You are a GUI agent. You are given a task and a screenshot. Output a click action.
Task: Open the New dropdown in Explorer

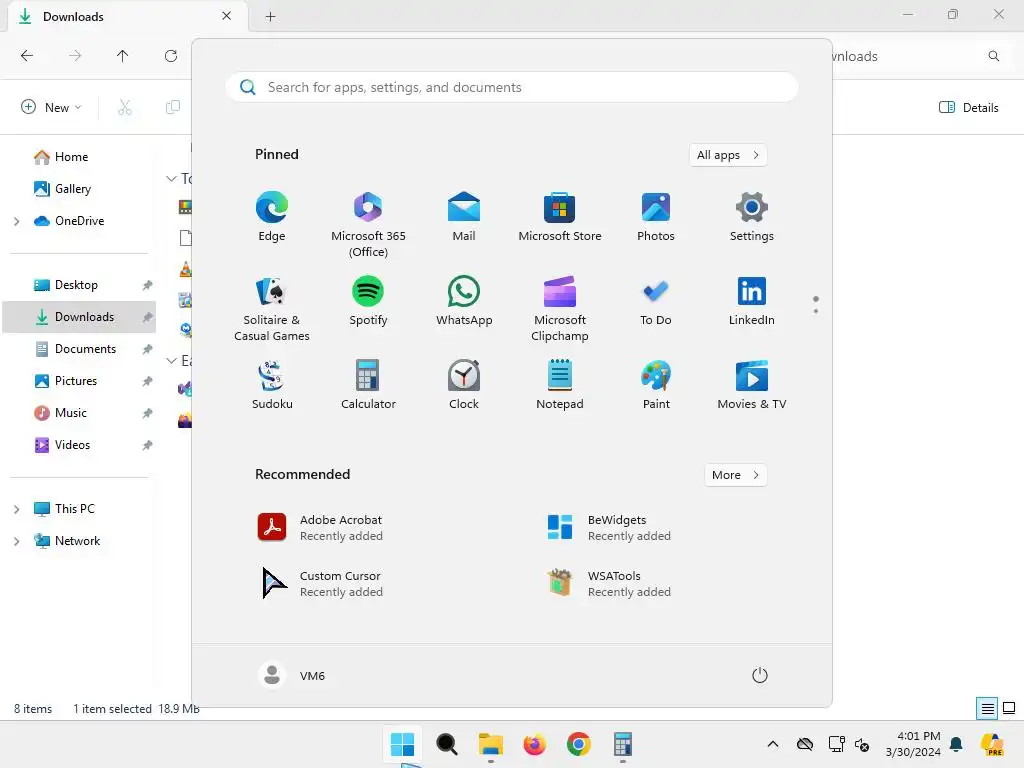pos(51,107)
